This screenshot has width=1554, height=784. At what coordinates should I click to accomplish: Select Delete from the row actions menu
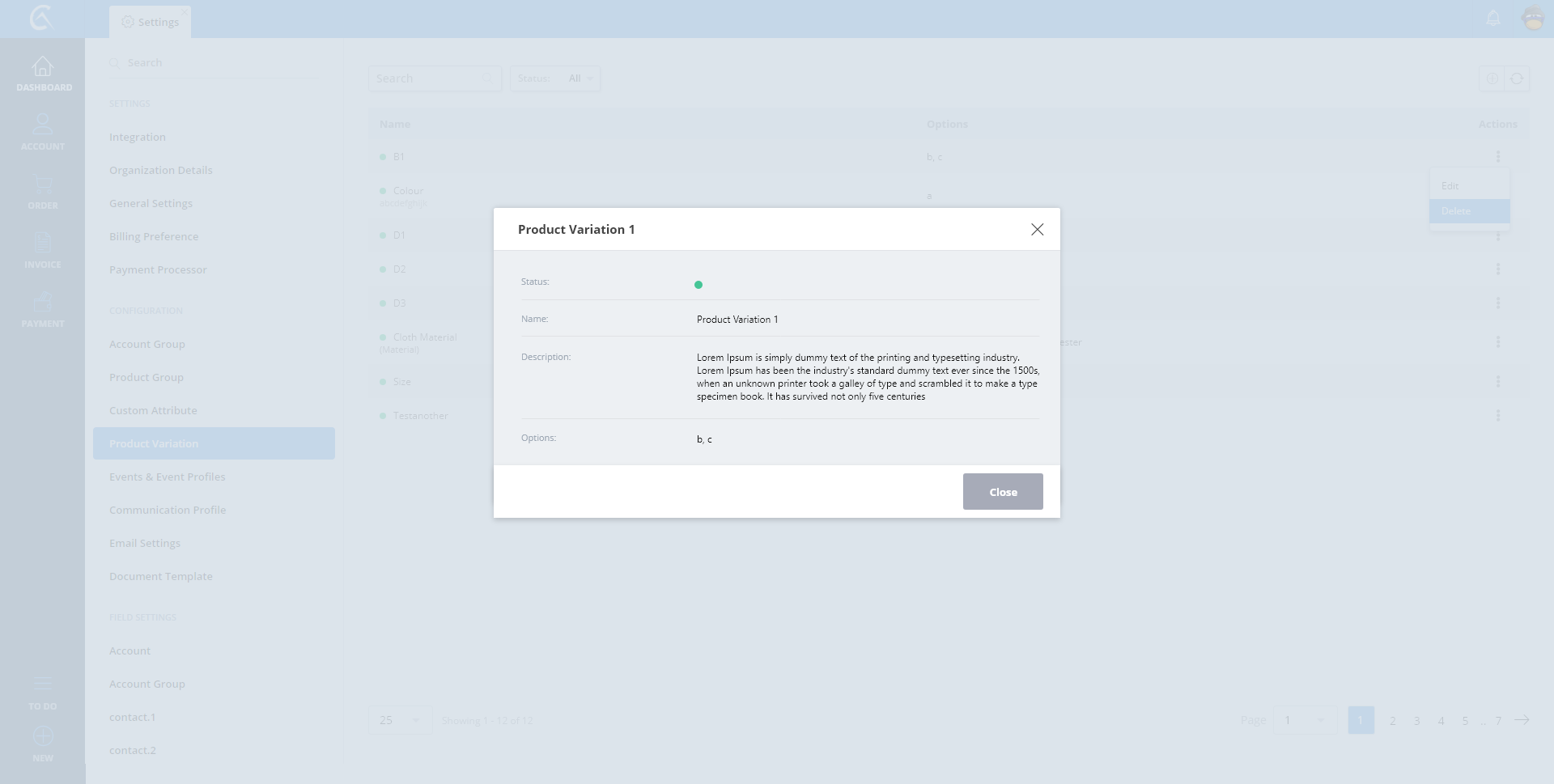click(x=1468, y=211)
